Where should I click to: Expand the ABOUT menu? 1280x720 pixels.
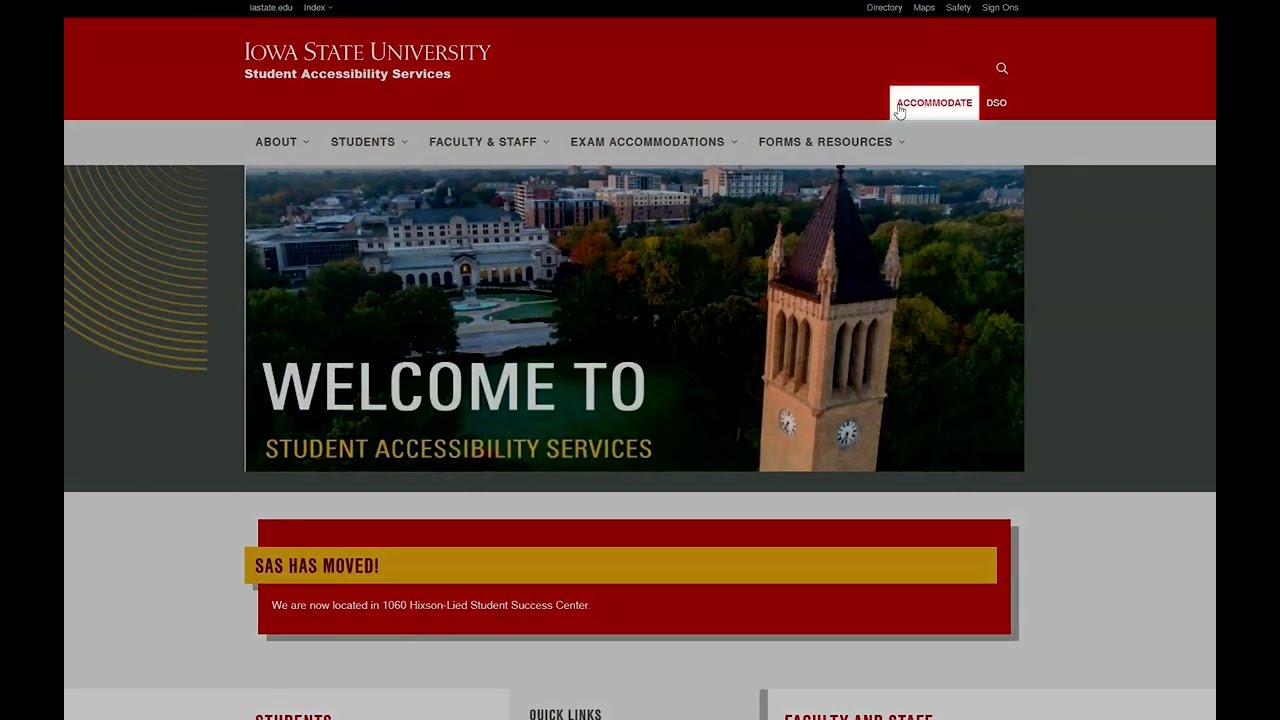point(282,142)
